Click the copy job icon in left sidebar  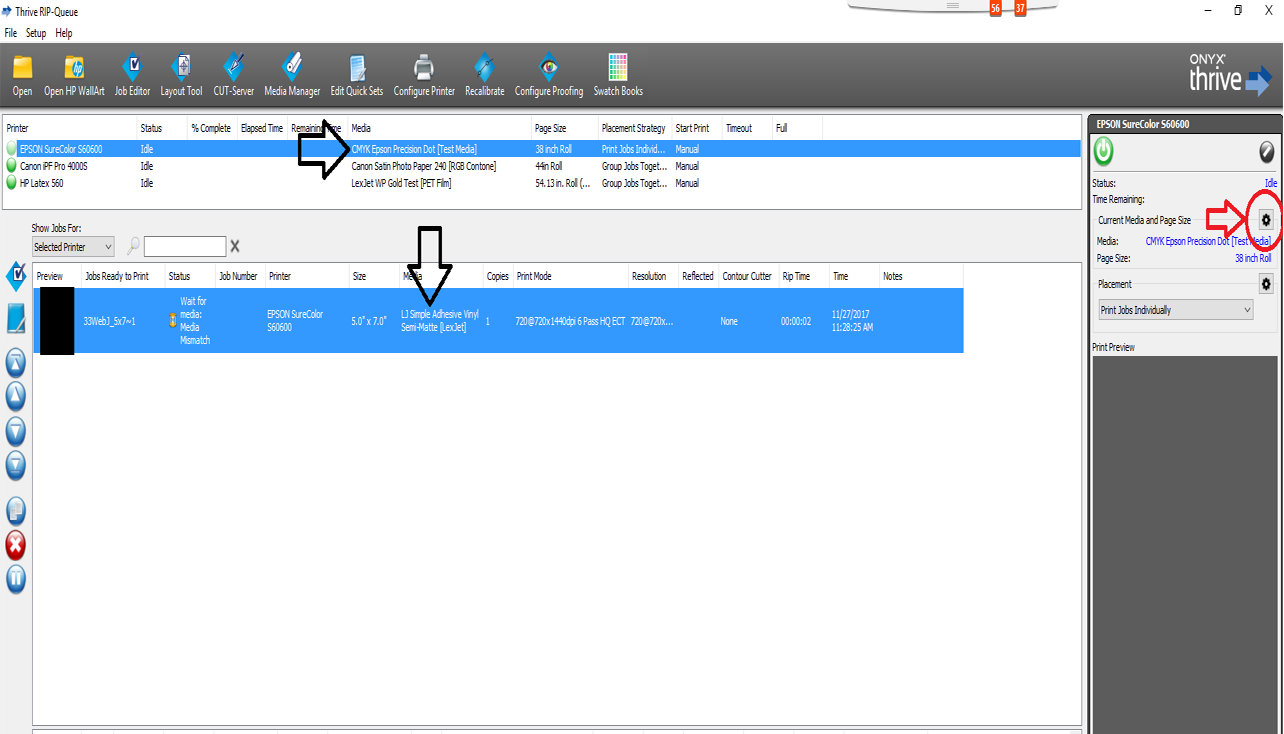coord(16,512)
